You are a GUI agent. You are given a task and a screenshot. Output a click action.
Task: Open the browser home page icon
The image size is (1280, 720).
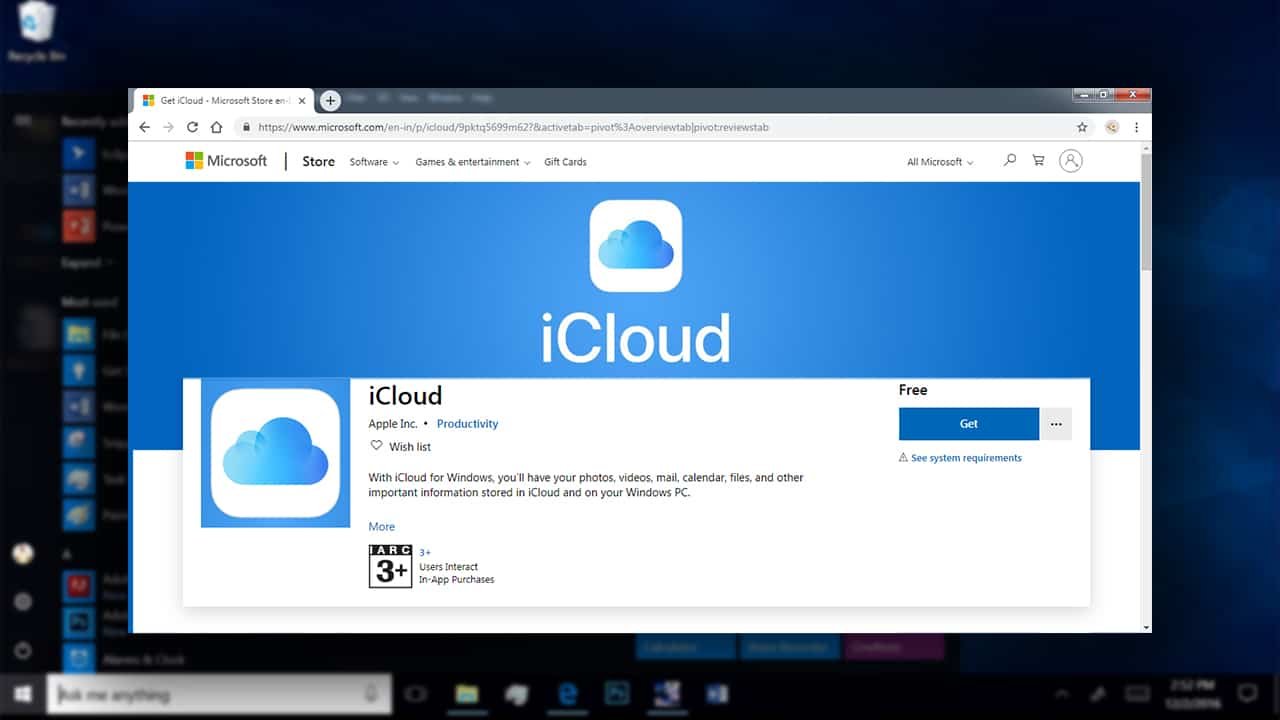coord(216,127)
